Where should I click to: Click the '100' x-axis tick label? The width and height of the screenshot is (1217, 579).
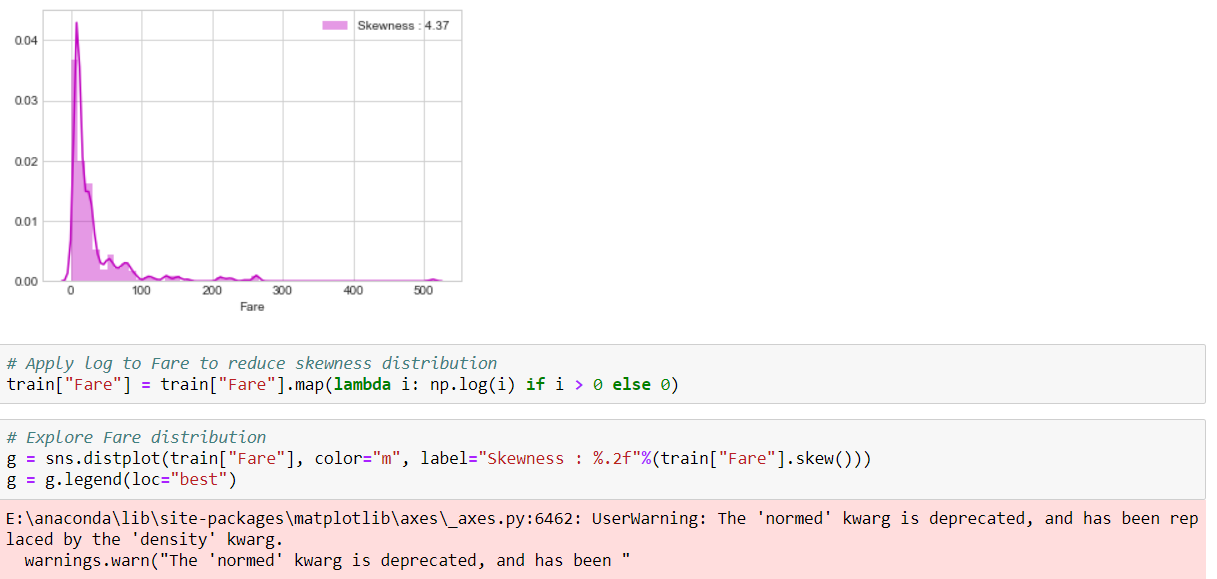(x=141, y=290)
